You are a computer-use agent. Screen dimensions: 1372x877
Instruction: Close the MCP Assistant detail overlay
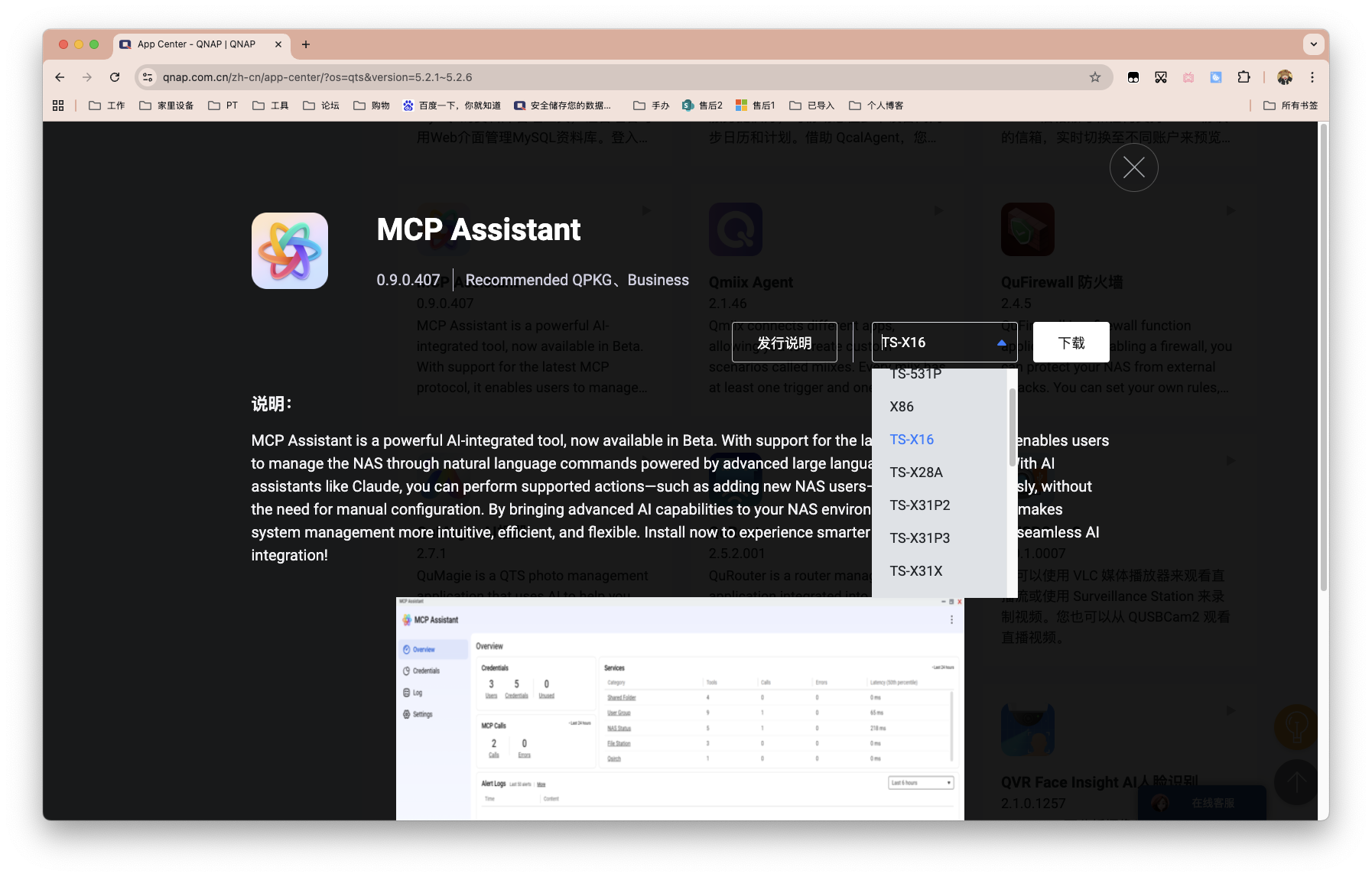click(x=1133, y=167)
